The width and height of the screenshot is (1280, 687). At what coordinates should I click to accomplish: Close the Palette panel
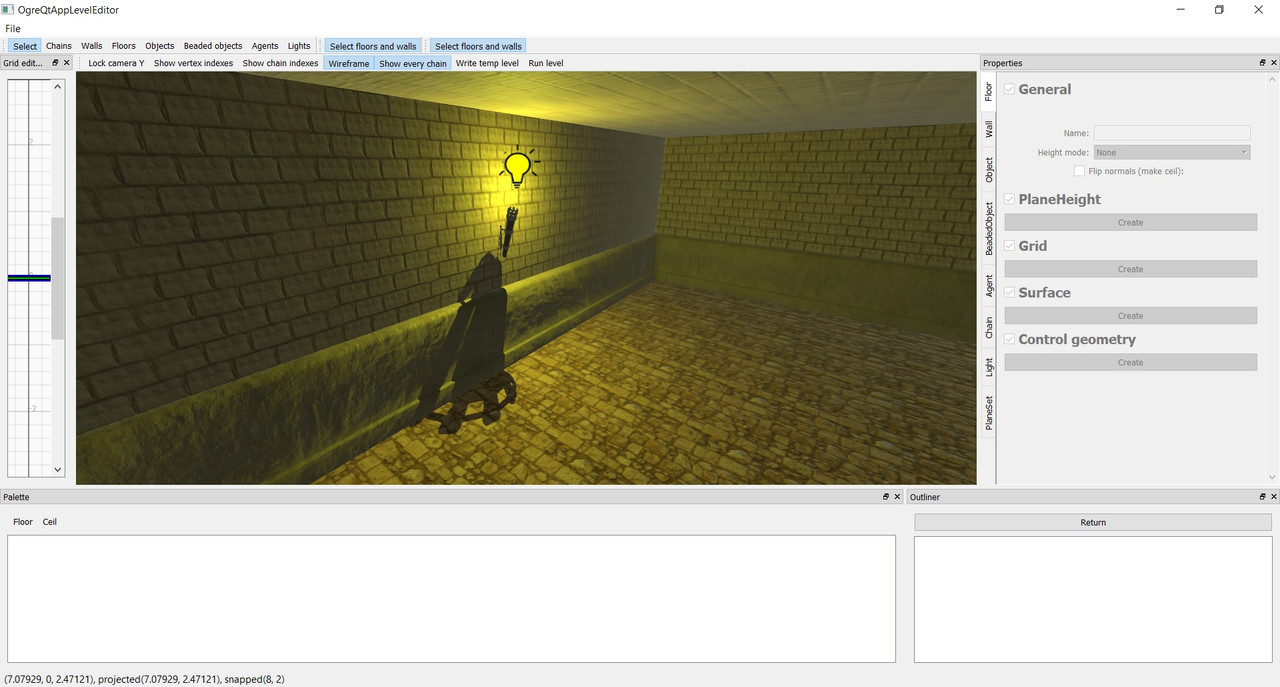pyautogui.click(x=897, y=497)
